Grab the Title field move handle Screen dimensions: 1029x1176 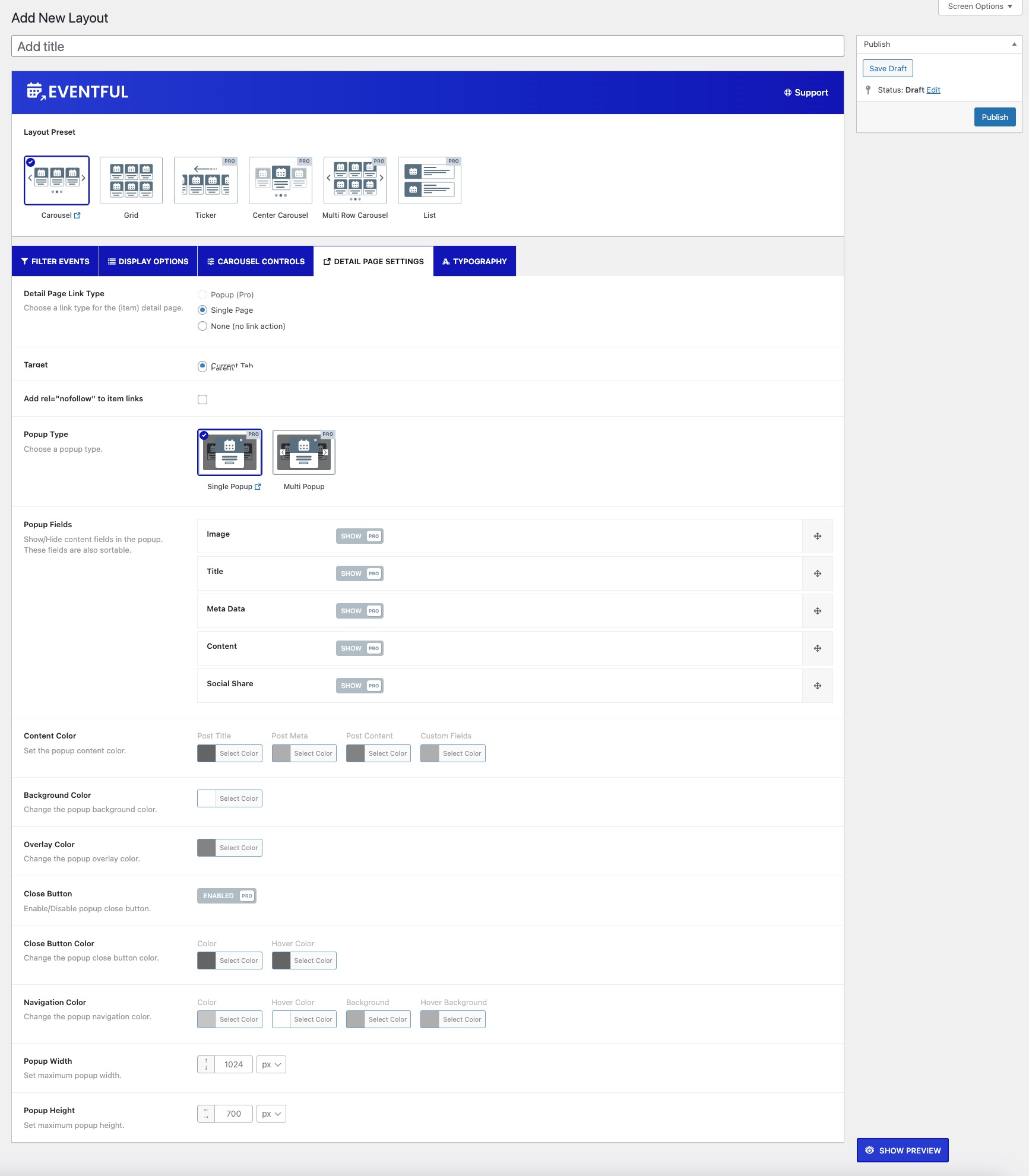pyautogui.click(x=818, y=573)
